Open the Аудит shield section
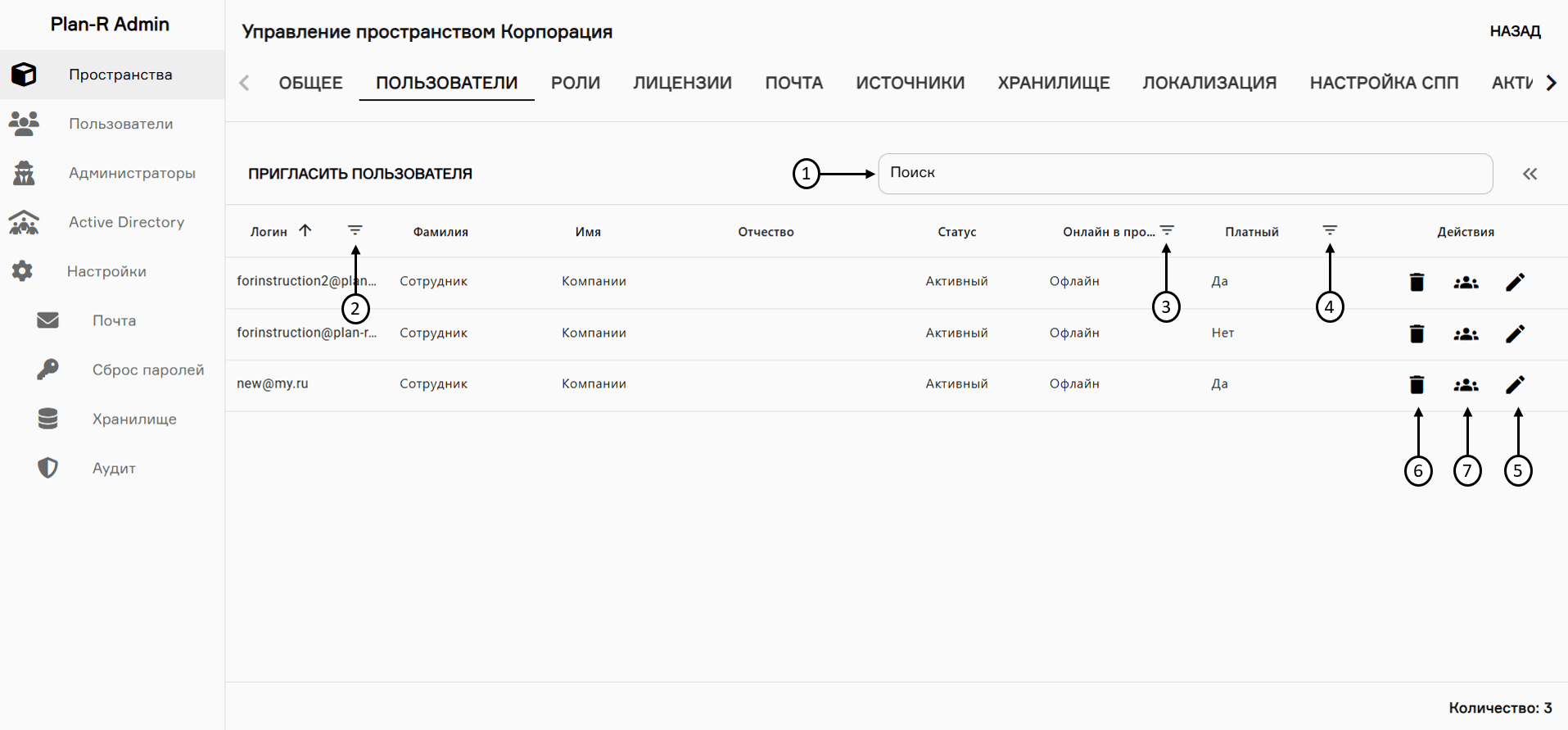1568x730 pixels. (x=114, y=468)
